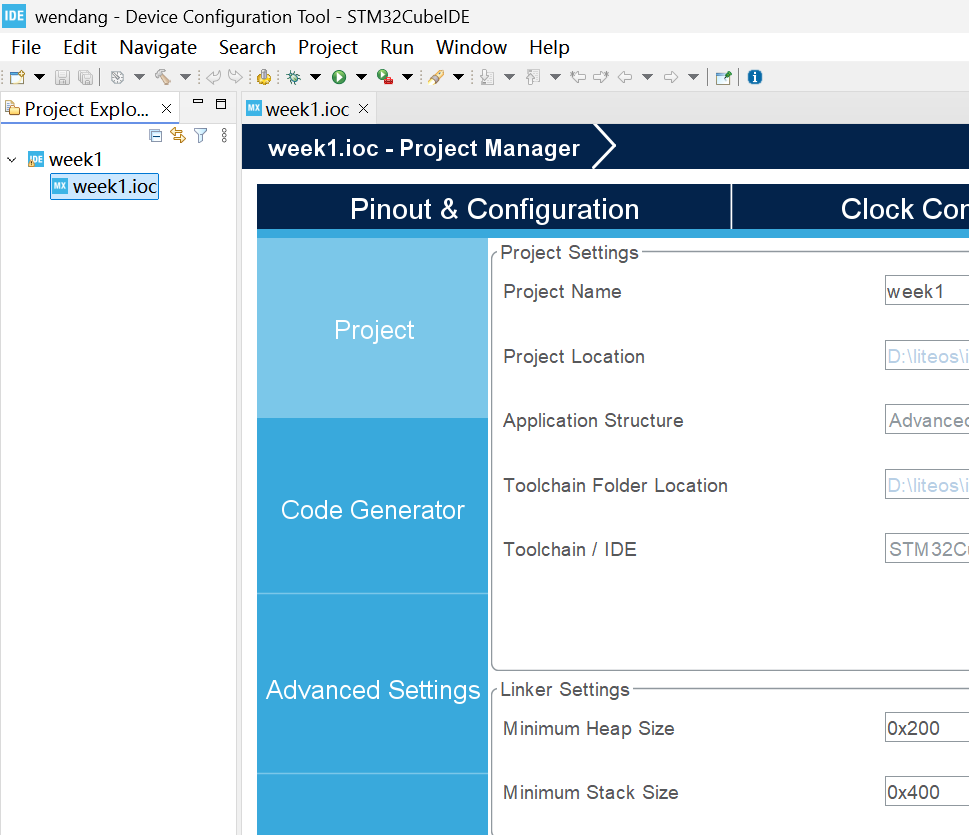
Task: Click the Undo arrow icon
Action: coord(213,77)
